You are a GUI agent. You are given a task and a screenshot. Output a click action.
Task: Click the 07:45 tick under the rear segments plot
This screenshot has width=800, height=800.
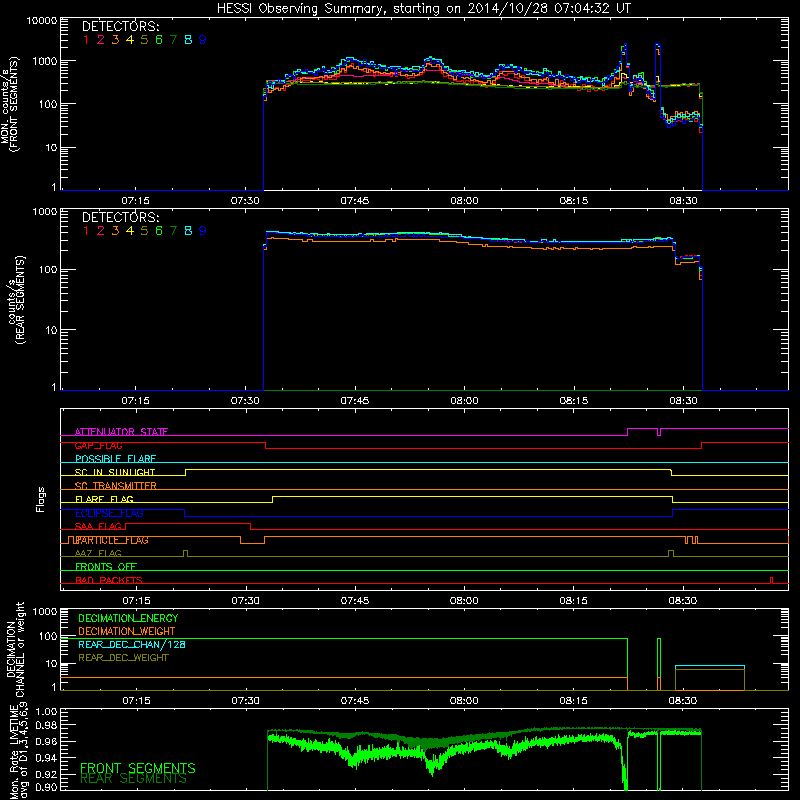355,401
